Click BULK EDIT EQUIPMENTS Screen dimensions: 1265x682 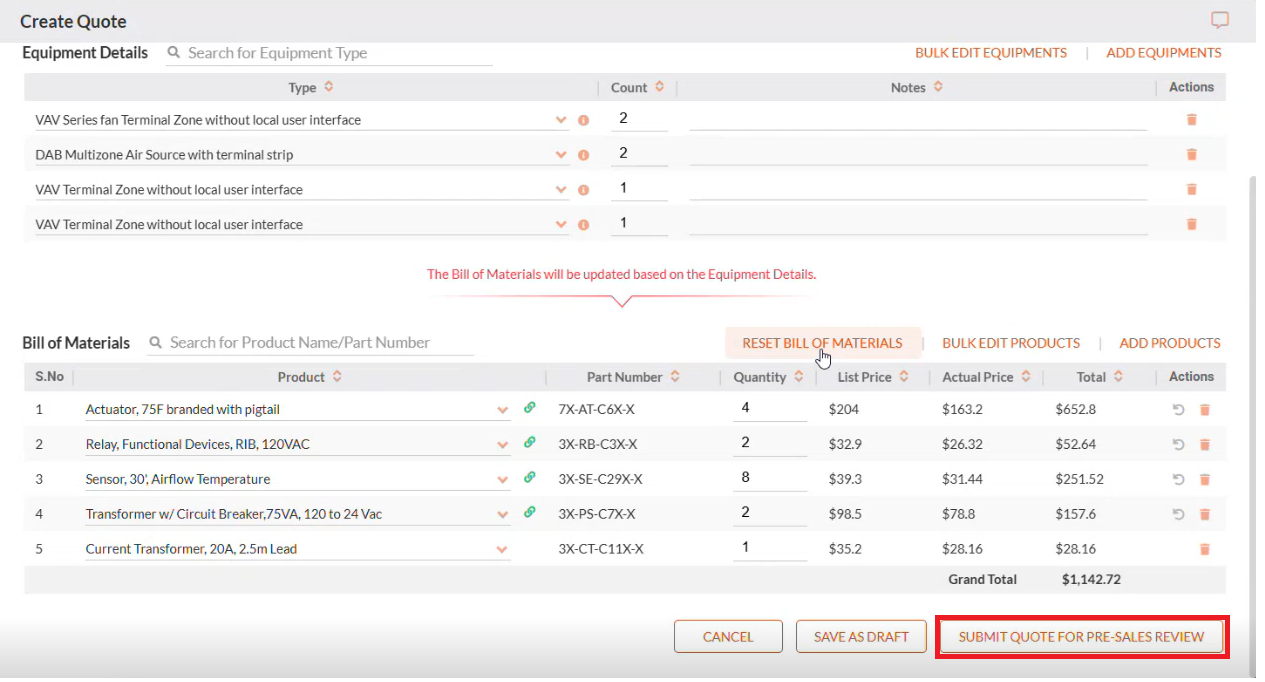pyautogui.click(x=991, y=53)
